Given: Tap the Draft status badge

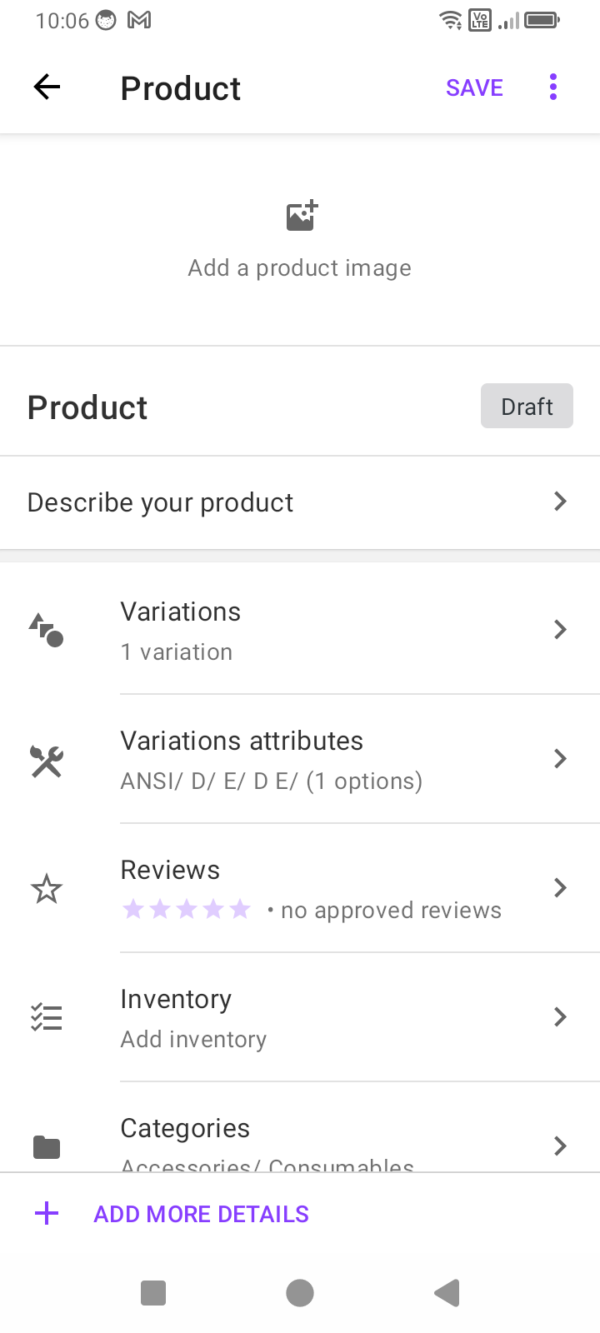Looking at the screenshot, I should (x=526, y=406).
